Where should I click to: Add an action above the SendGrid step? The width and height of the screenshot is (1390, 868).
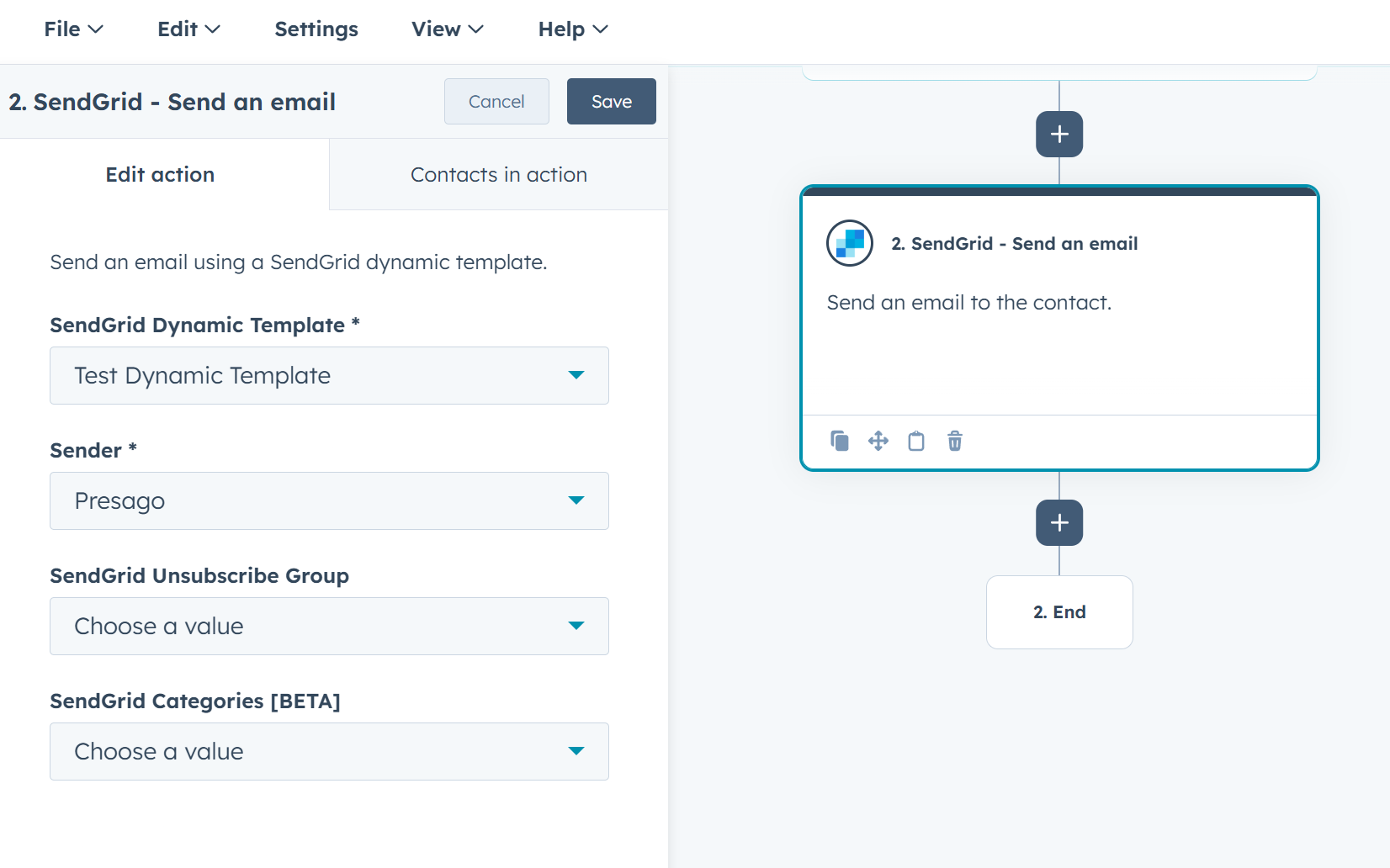1058,134
